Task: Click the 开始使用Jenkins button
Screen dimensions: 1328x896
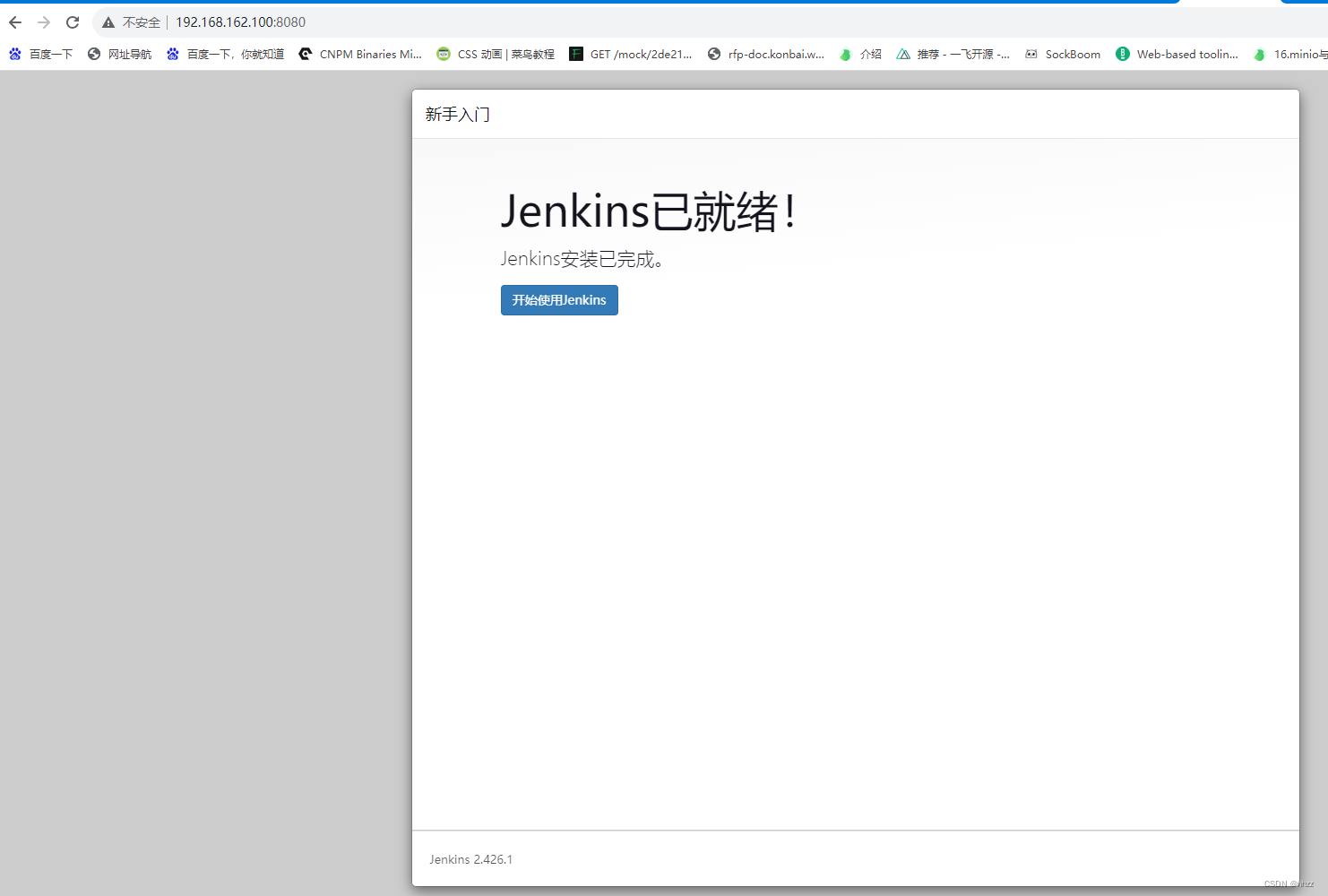Action: 559,300
